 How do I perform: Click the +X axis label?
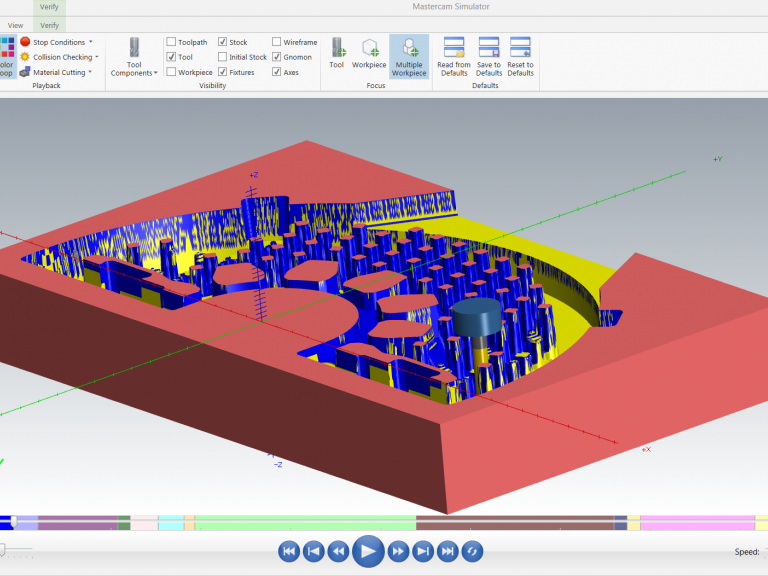646,449
